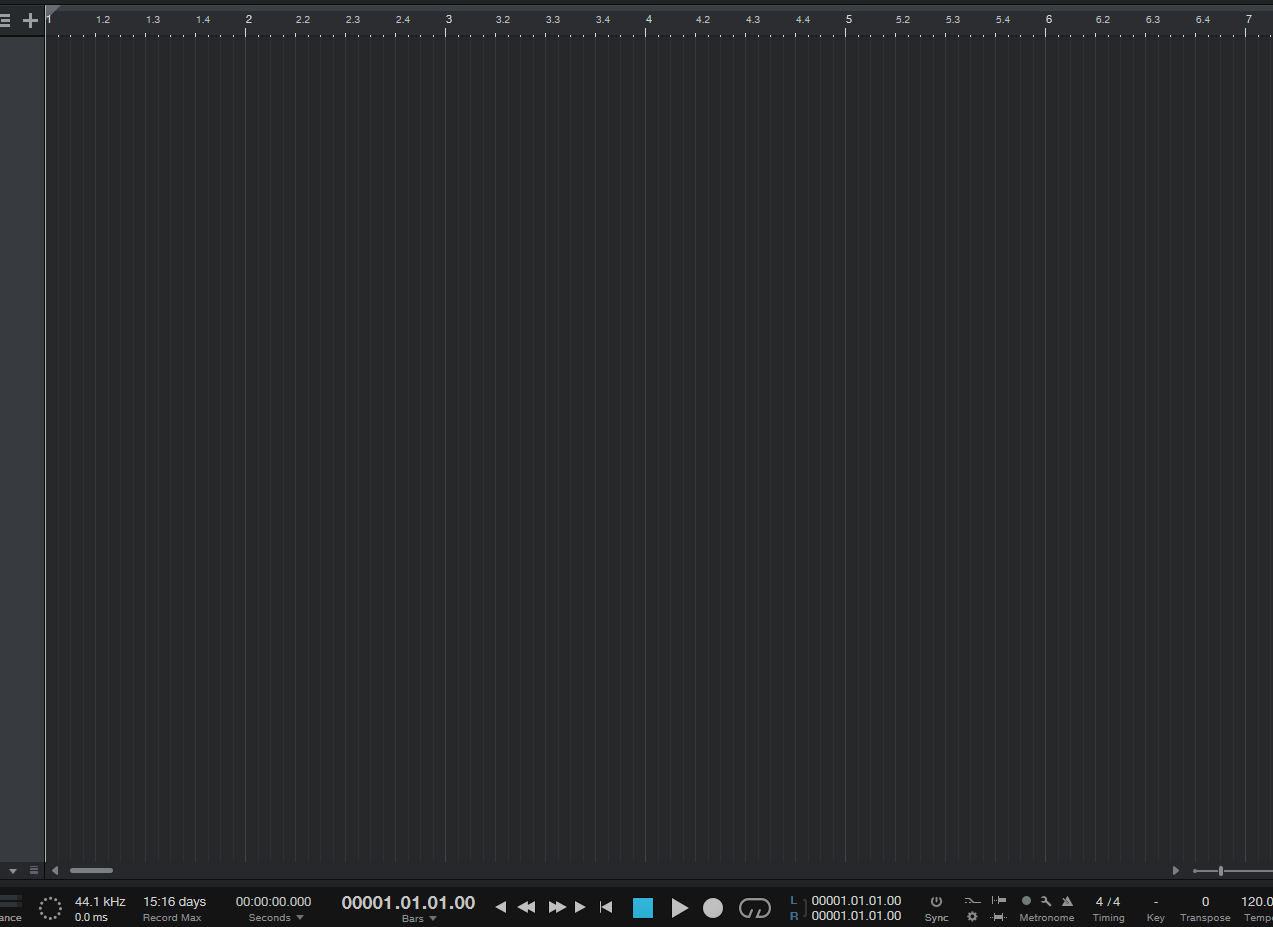Click beat 5.3 on the ruler
The width and height of the screenshot is (1273, 927).
pos(953,20)
